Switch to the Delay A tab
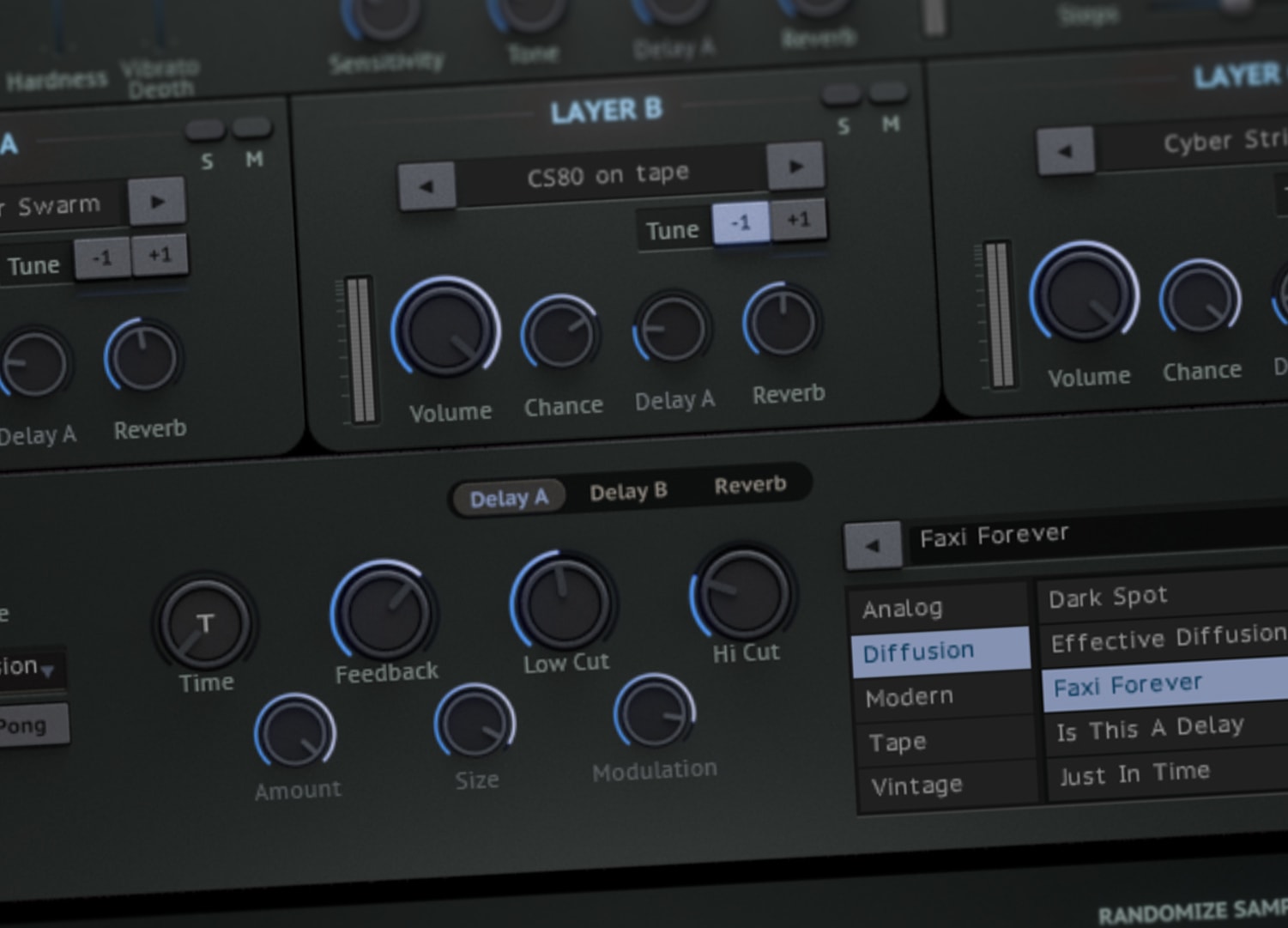The image size is (1288, 928). pos(508,498)
